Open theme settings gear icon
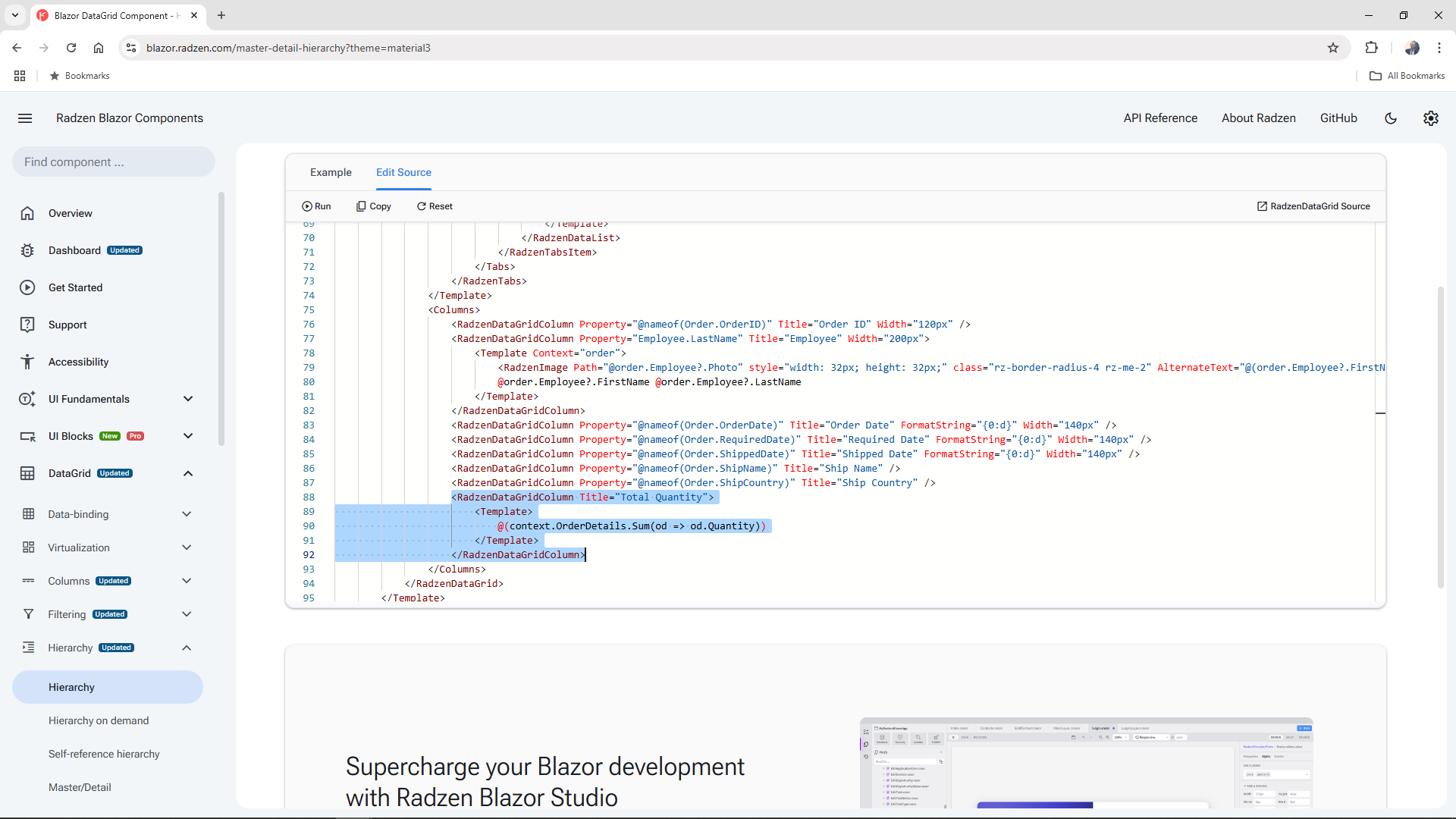Viewport: 1456px width, 819px height. (1431, 118)
